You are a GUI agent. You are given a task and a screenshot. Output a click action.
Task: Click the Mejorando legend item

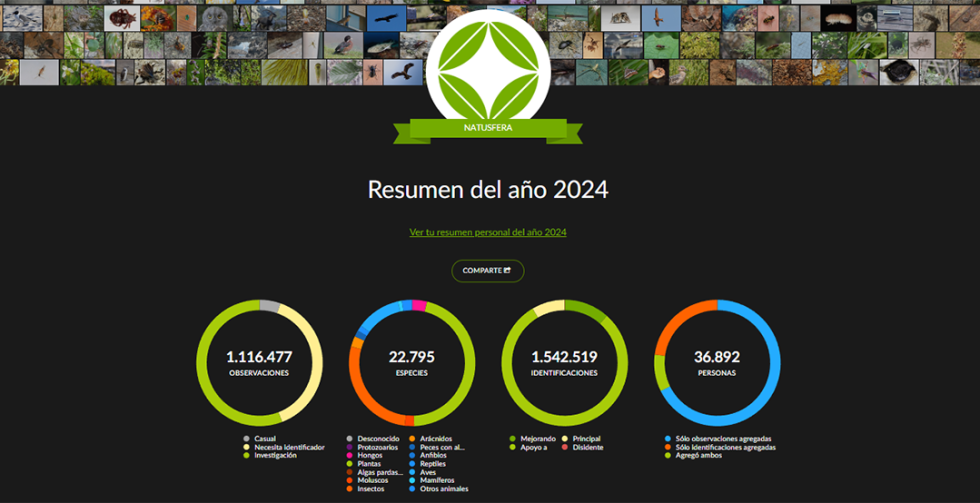(536, 438)
